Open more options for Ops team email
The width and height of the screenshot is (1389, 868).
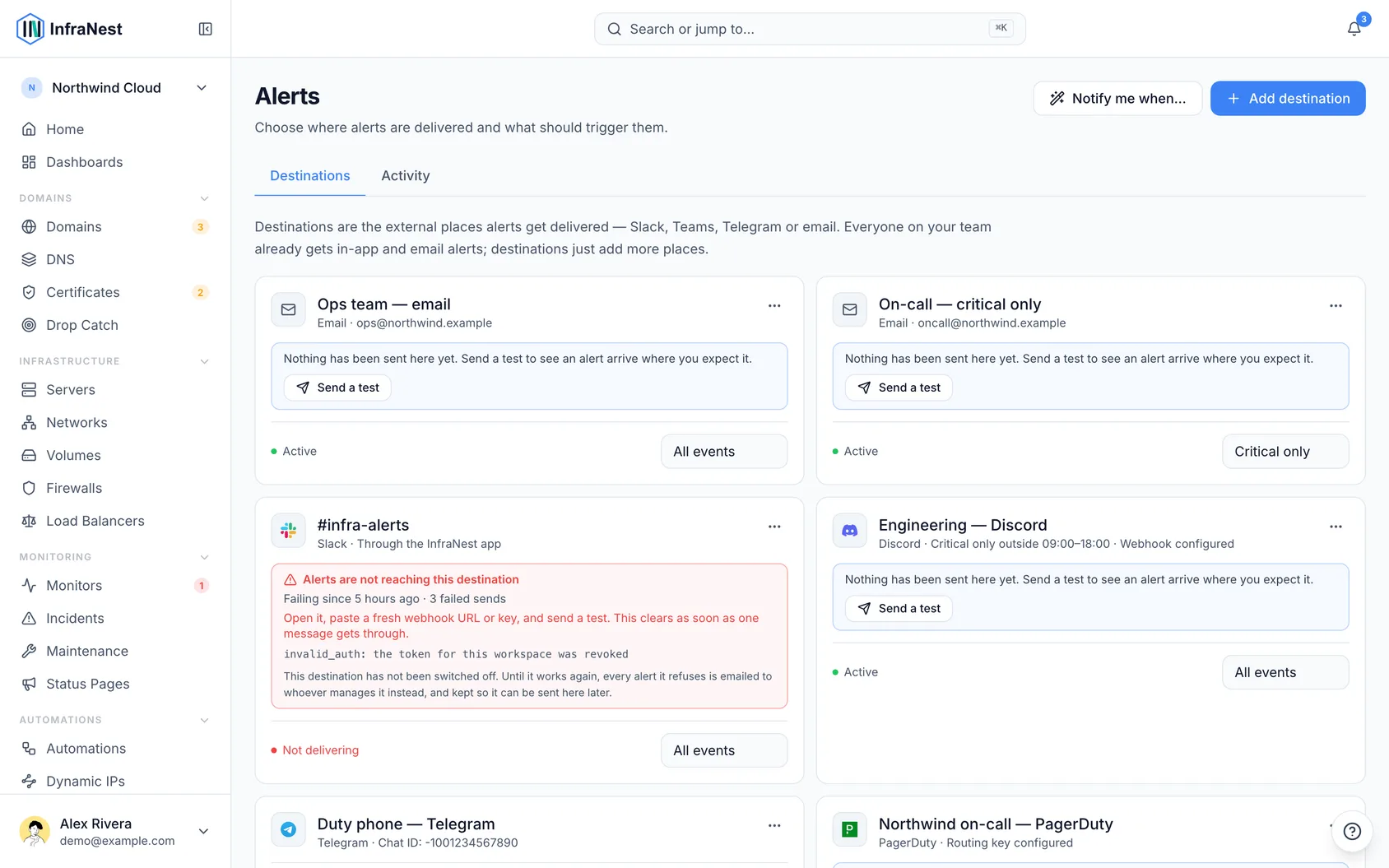[x=774, y=305]
